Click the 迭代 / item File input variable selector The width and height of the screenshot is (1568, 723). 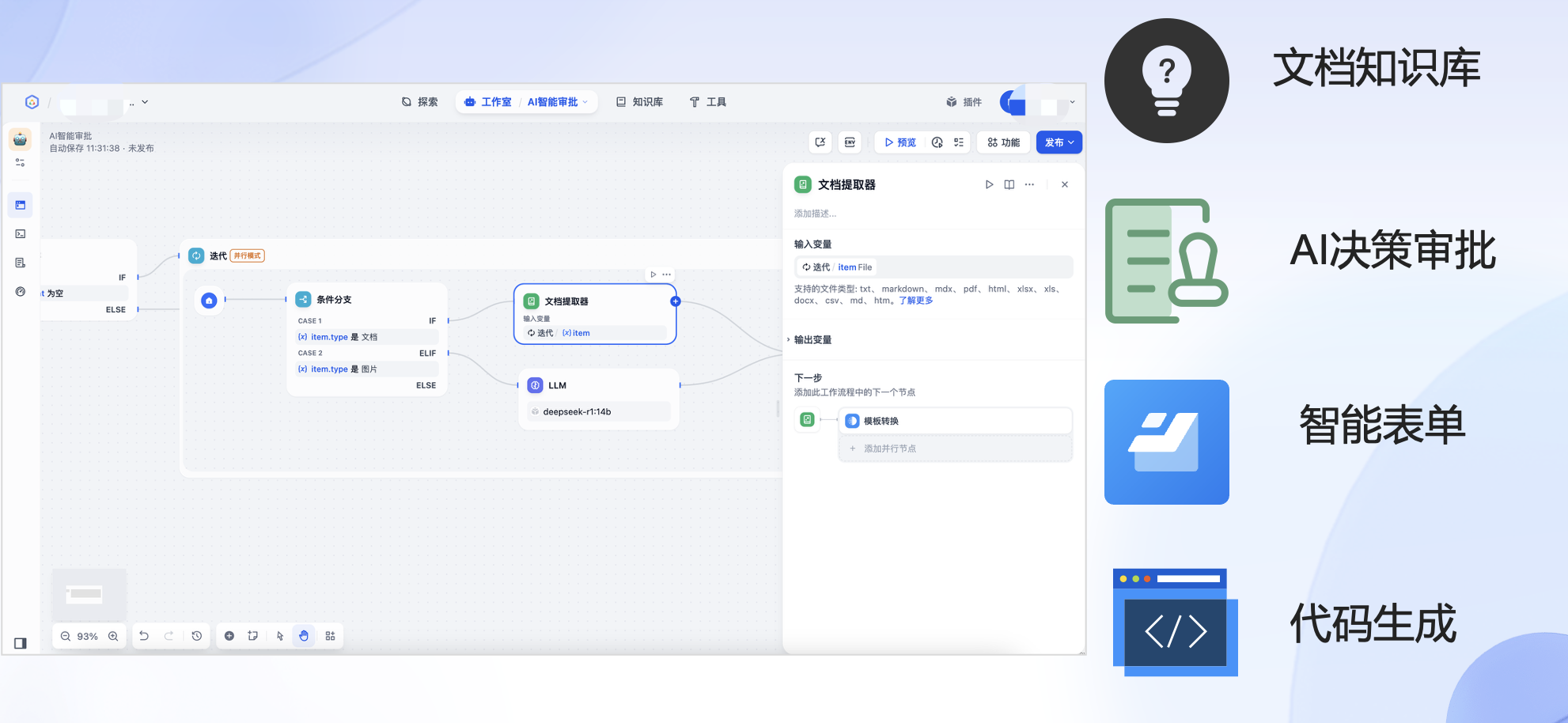click(x=933, y=267)
